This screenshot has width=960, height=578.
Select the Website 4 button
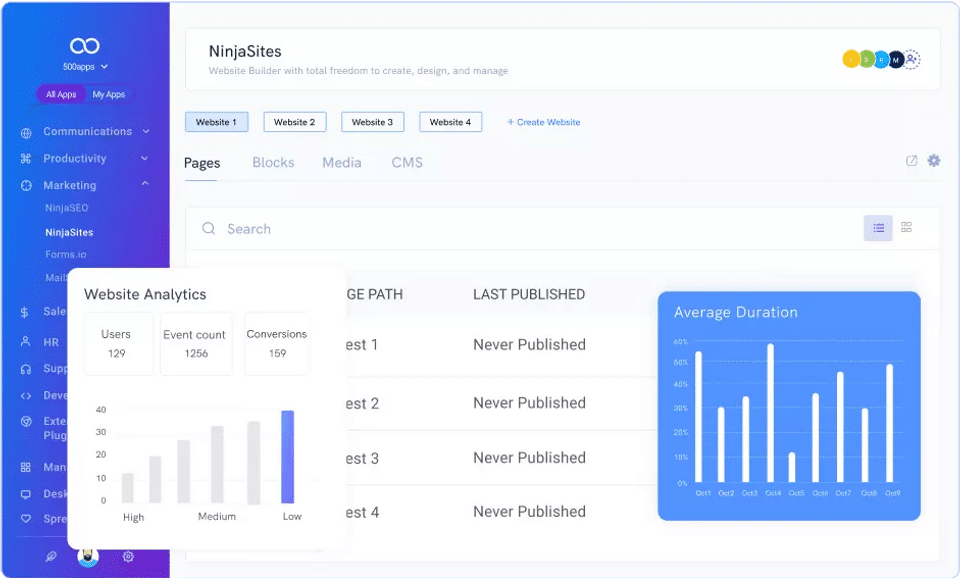[x=451, y=122]
